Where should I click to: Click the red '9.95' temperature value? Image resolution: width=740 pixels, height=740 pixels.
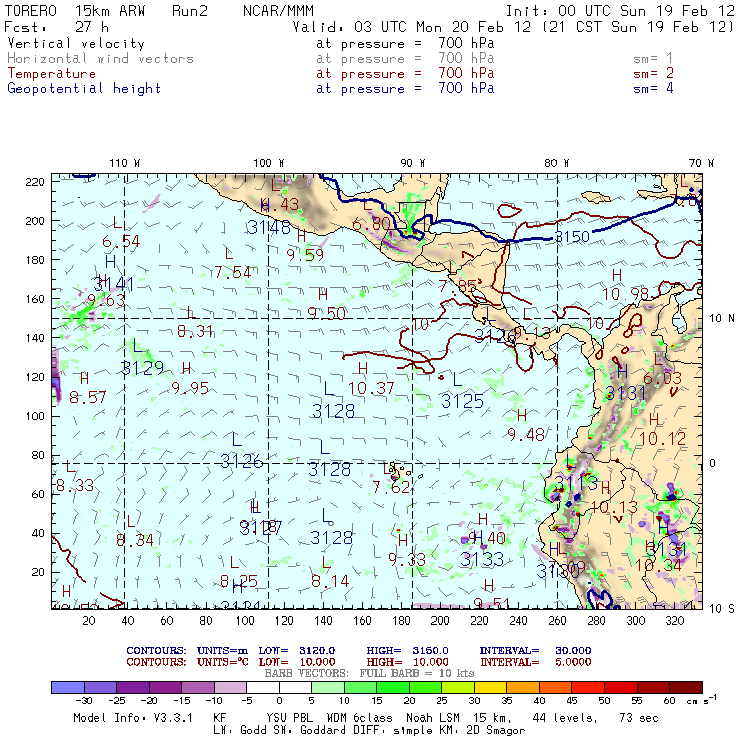(190, 388)
